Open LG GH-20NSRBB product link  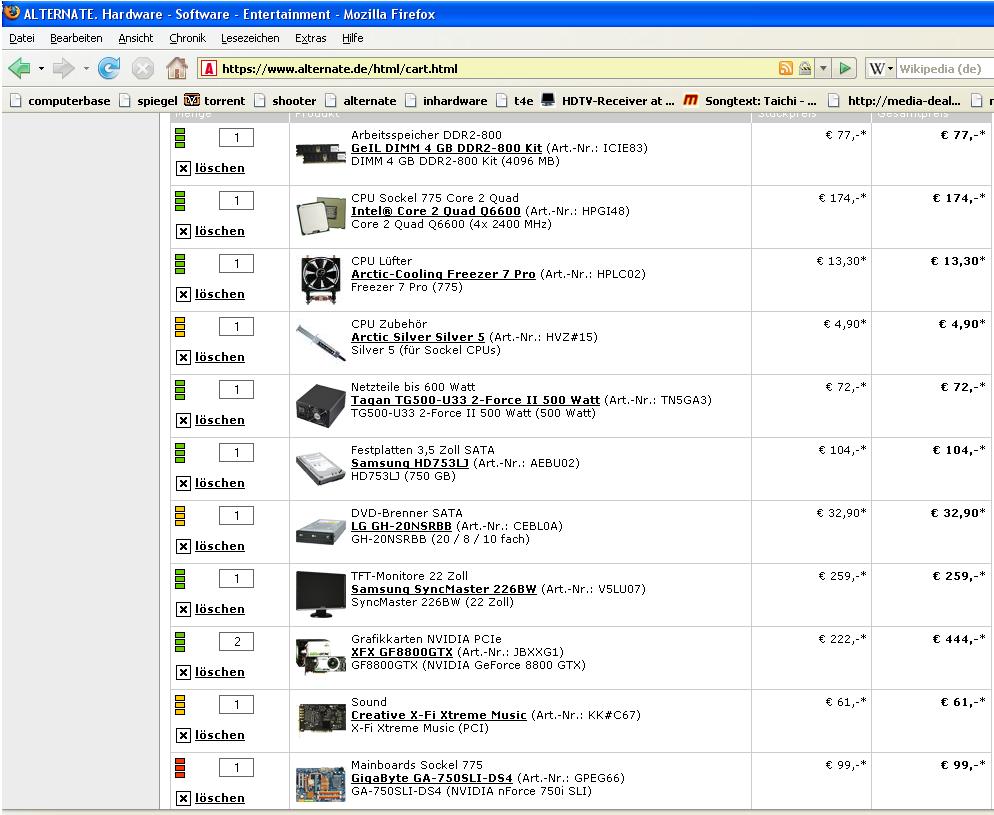coord(401,526)
